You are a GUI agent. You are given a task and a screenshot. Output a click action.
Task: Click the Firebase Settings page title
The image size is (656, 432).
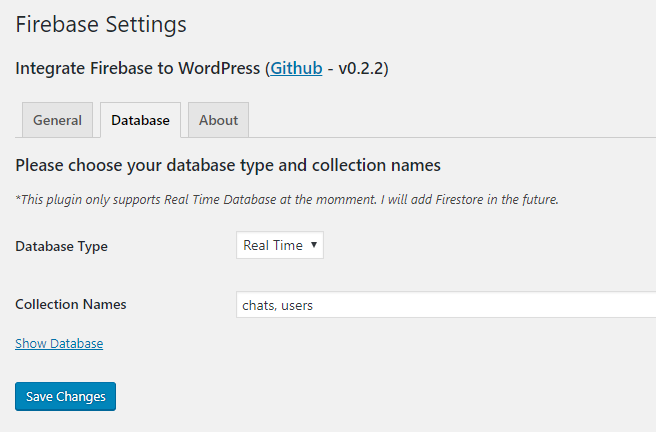[x=101, y=23]
